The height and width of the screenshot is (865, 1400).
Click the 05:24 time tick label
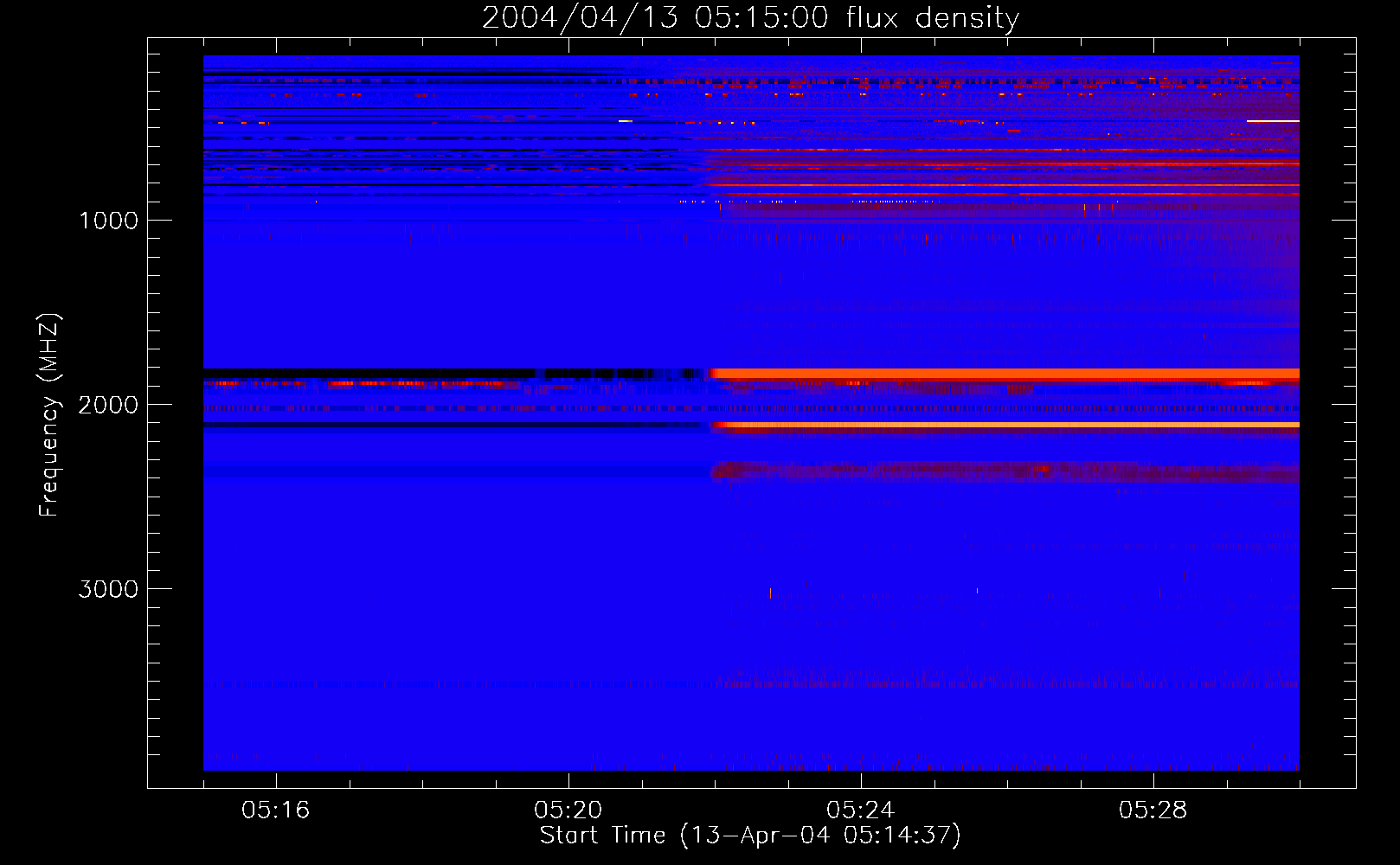[x=861, y=810]
